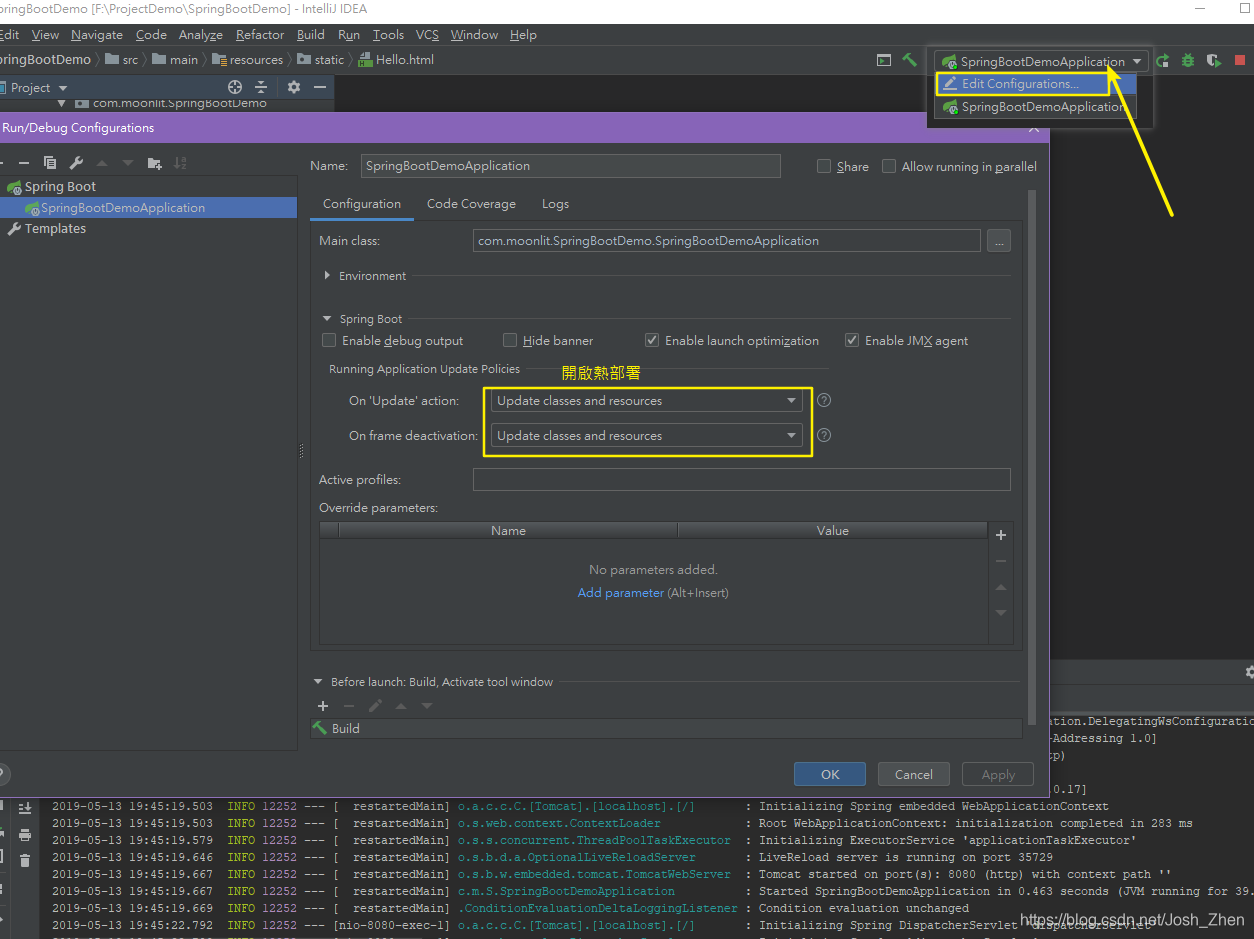The image size is (1254, 939).
Task: Click the Build project hammer icon in toolbar
Action: 909,60
